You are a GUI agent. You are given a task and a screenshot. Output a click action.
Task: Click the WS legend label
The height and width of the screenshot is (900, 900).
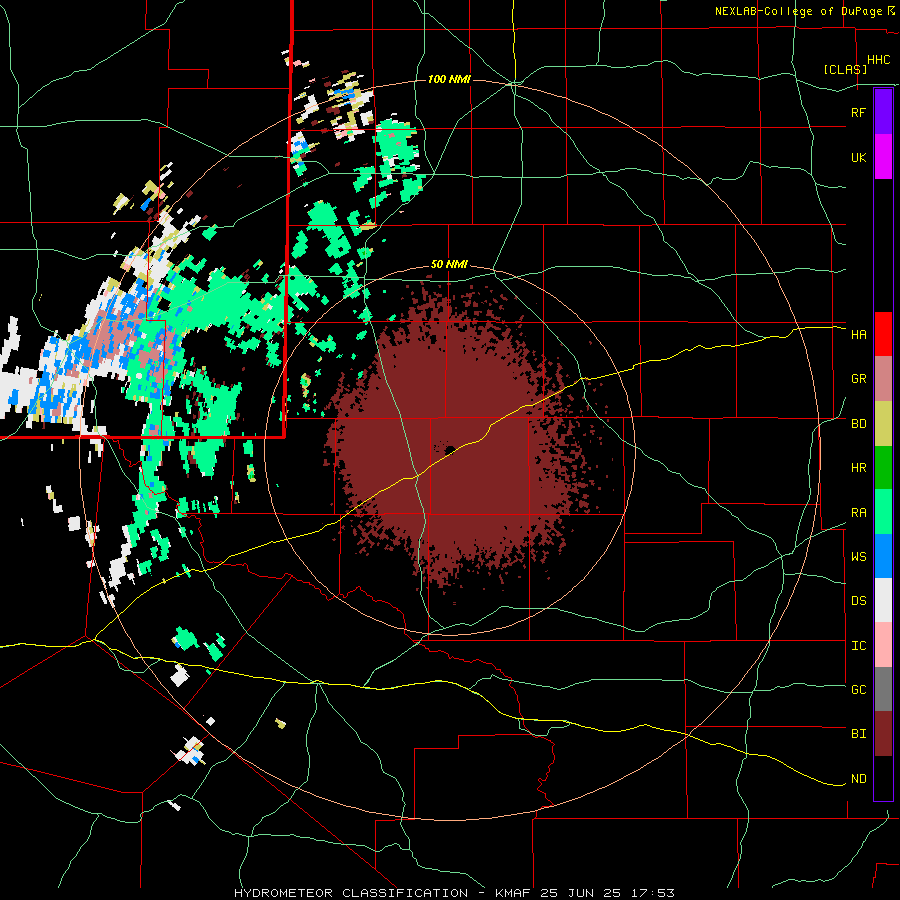pos(858,556)
